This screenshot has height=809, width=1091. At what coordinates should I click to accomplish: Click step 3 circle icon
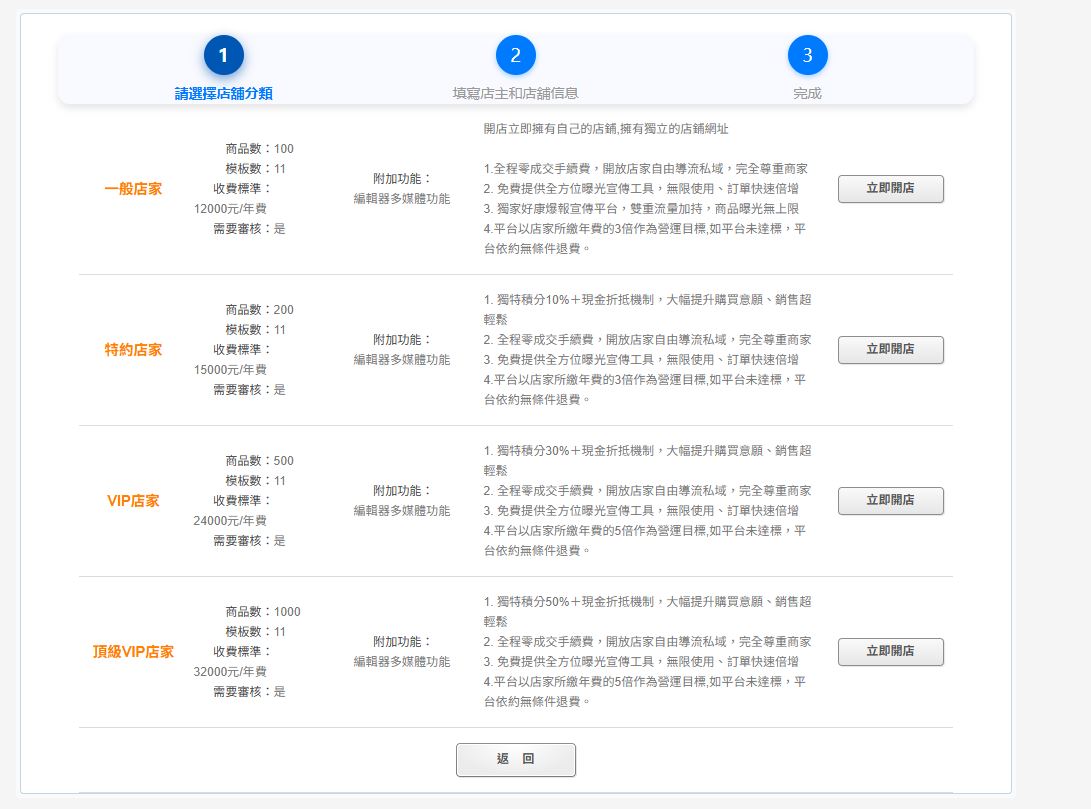click(x=808, y=55)
